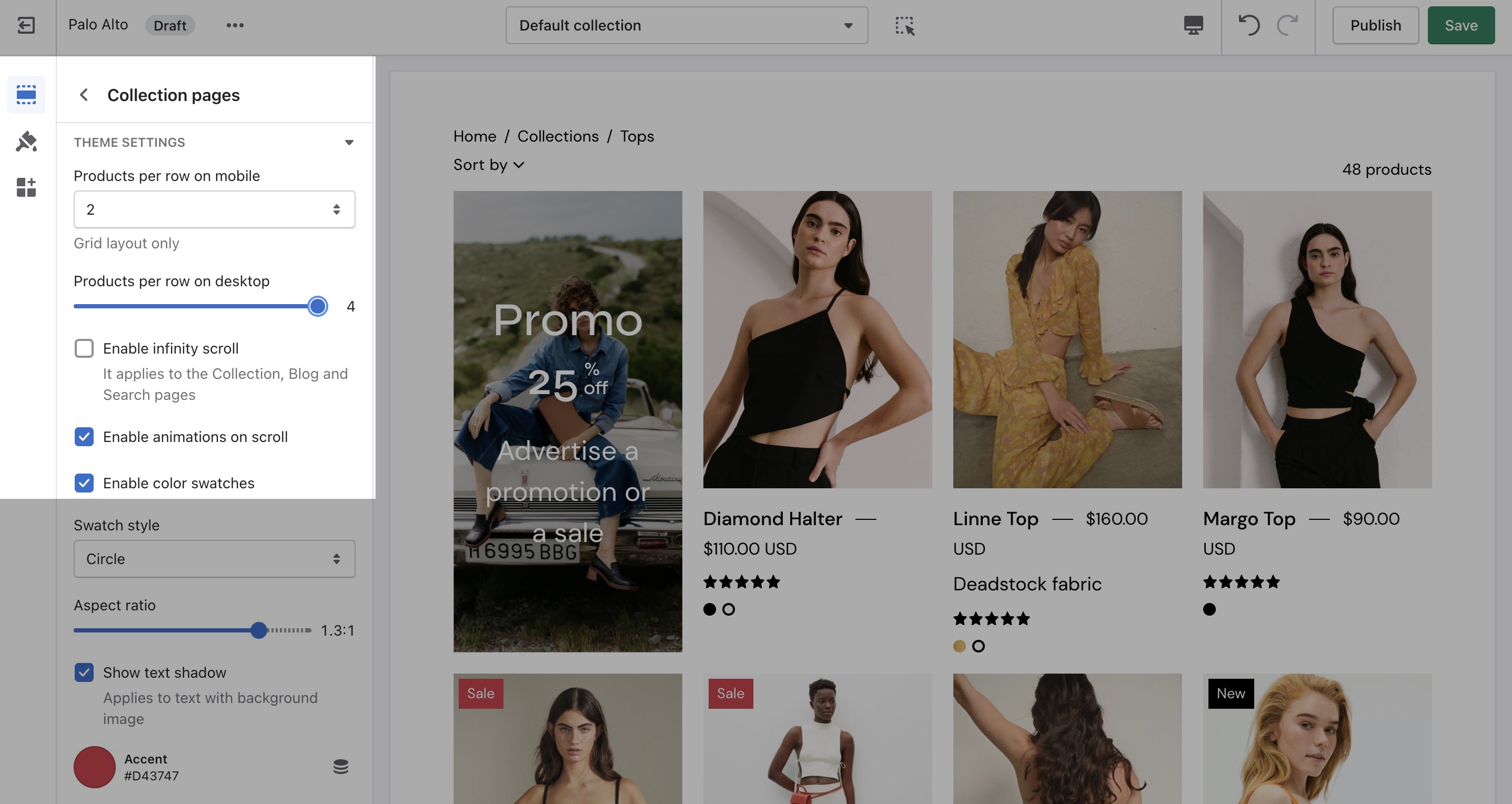
Task: Go back from Collection pages
Action: pyautogui.click(x=84, y=95)
